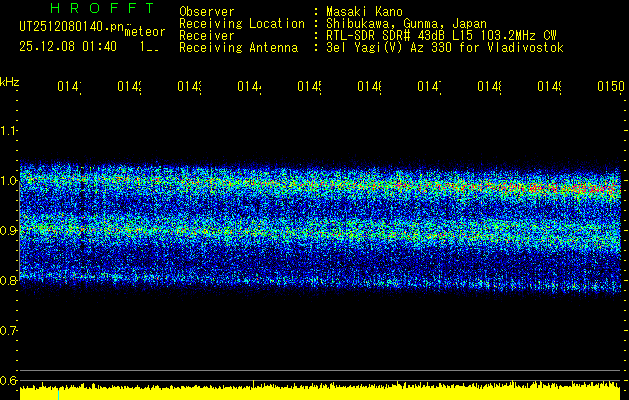Click the cyan tick in yellow strip

point(59,395)
